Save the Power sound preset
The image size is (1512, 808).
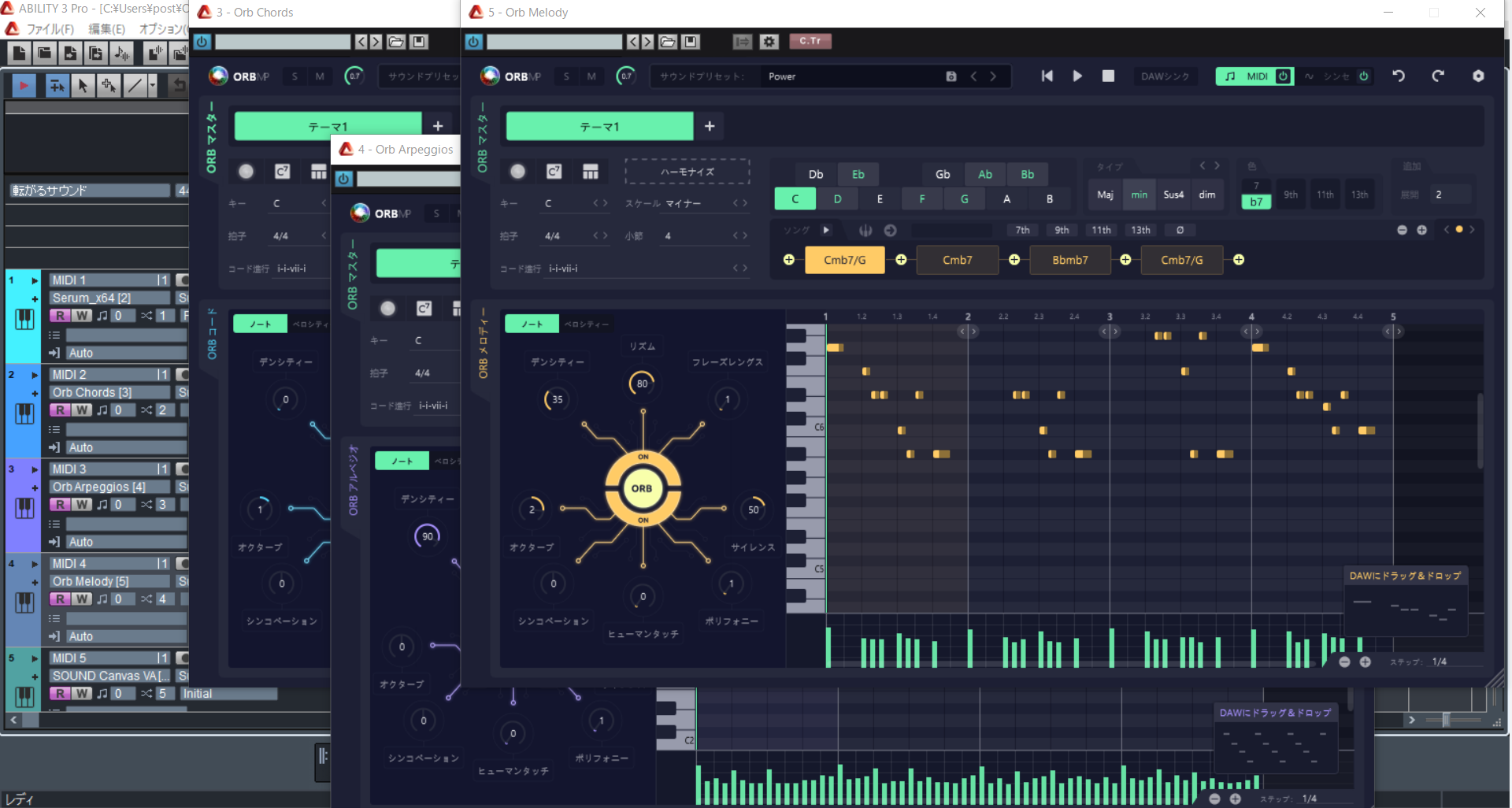951,76
